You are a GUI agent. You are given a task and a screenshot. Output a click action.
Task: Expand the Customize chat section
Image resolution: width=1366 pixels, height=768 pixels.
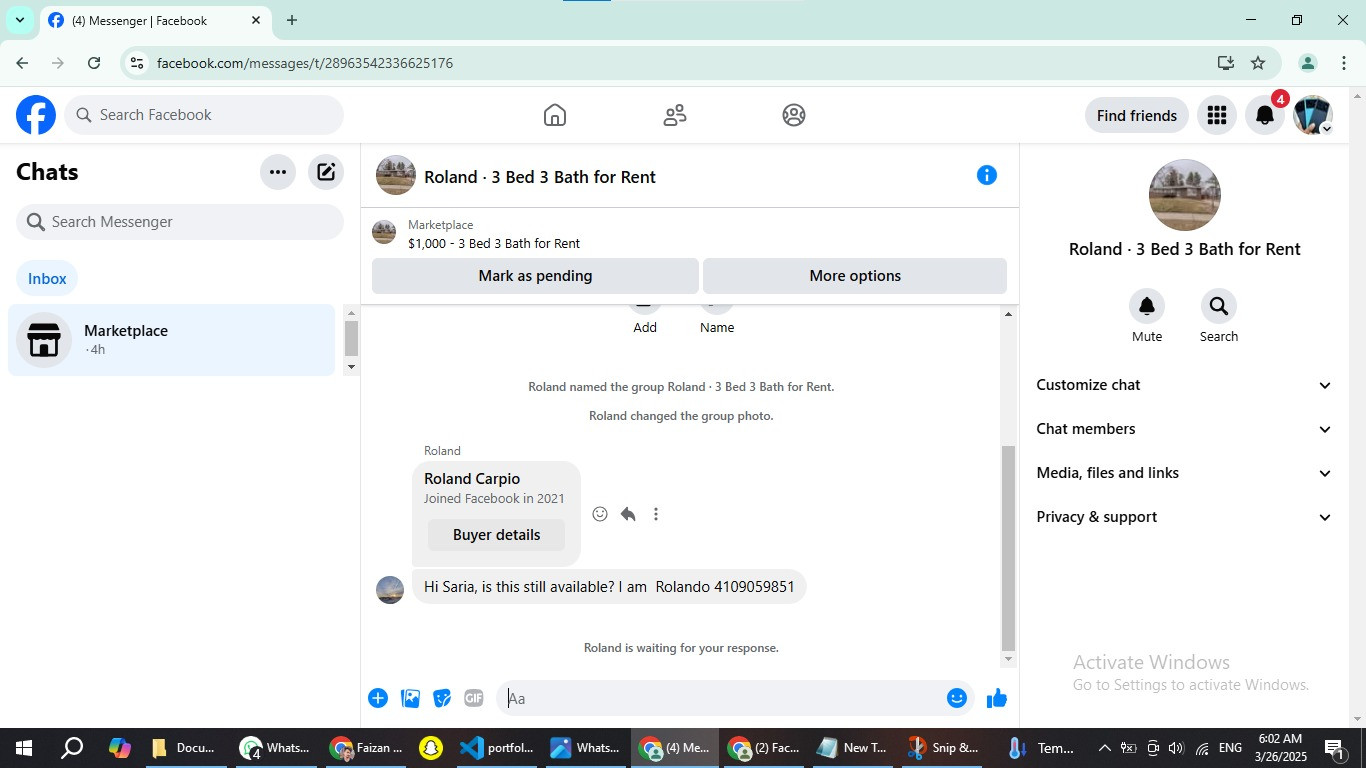tap(1185, 385)
